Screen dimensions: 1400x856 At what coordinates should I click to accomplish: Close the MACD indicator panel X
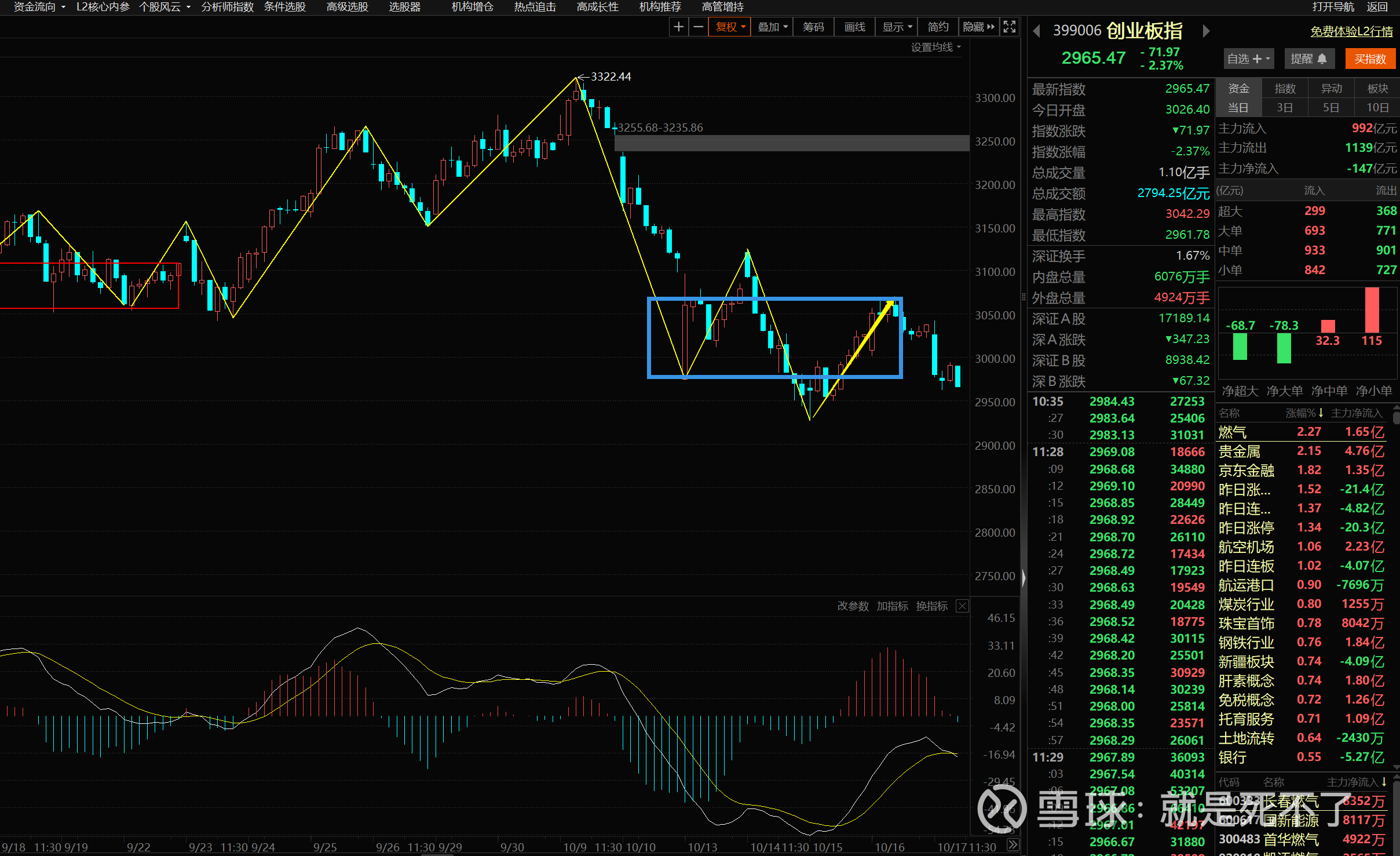coord(962,606)
